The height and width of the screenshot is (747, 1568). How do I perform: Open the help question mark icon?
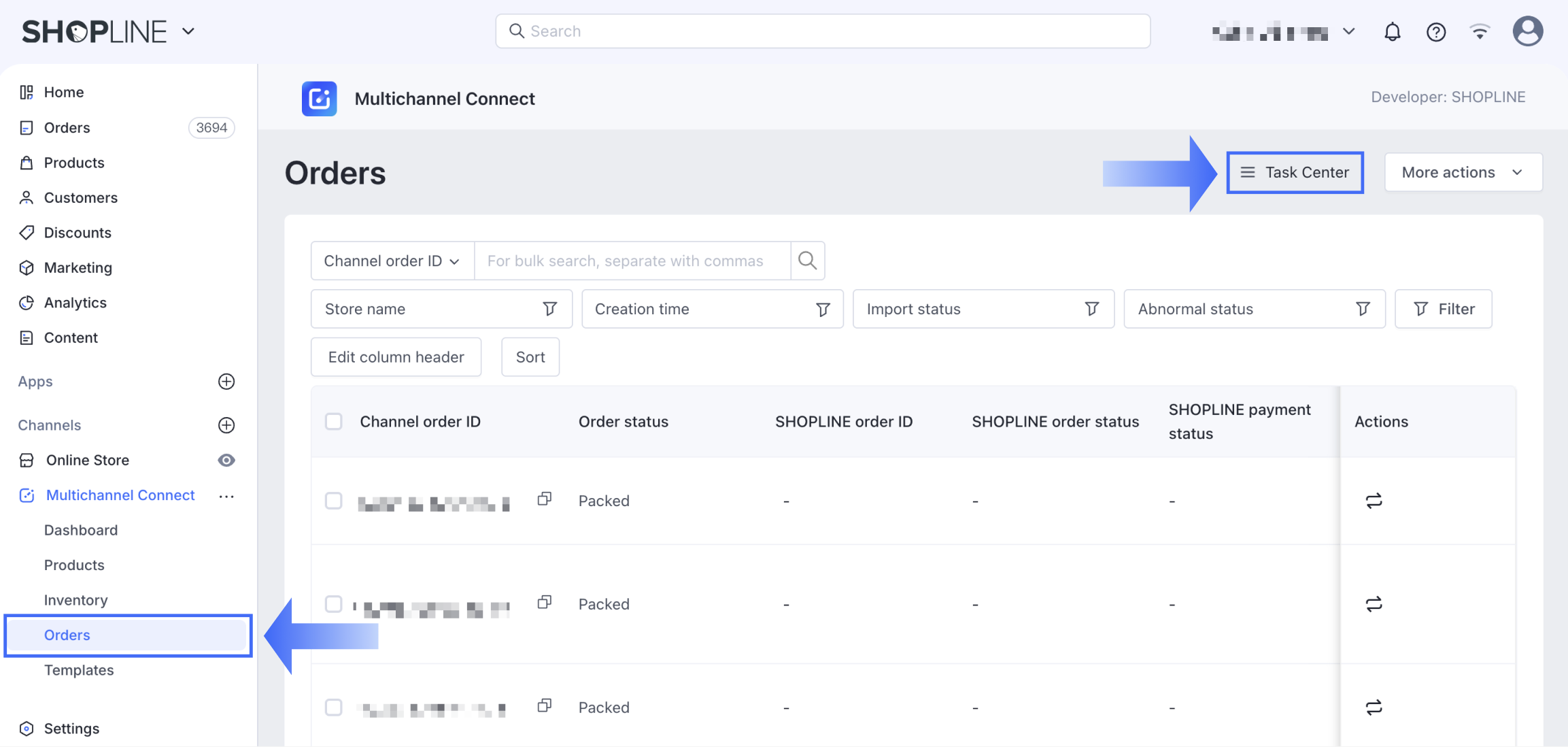coord(1435,32)
